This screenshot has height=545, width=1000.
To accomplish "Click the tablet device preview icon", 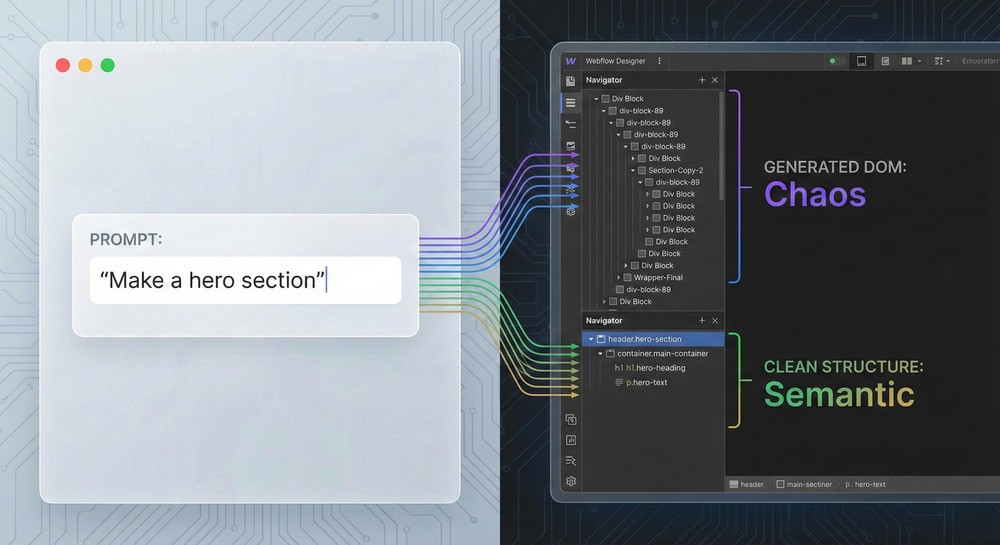I will coord(862,61).
